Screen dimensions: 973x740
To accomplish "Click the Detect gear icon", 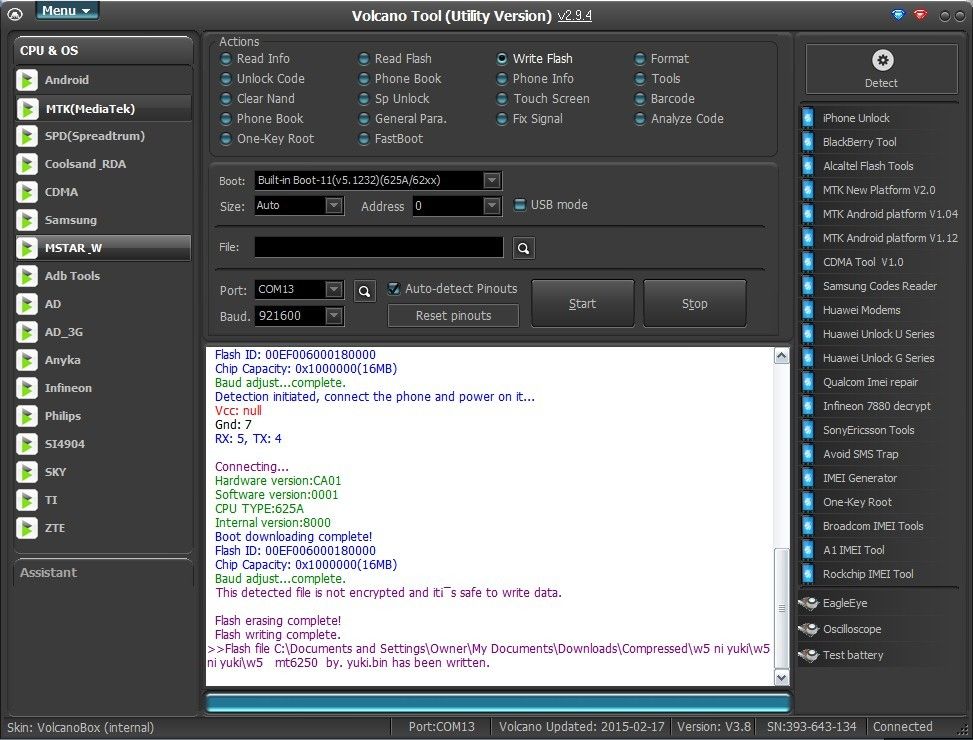I will [881, 61].
